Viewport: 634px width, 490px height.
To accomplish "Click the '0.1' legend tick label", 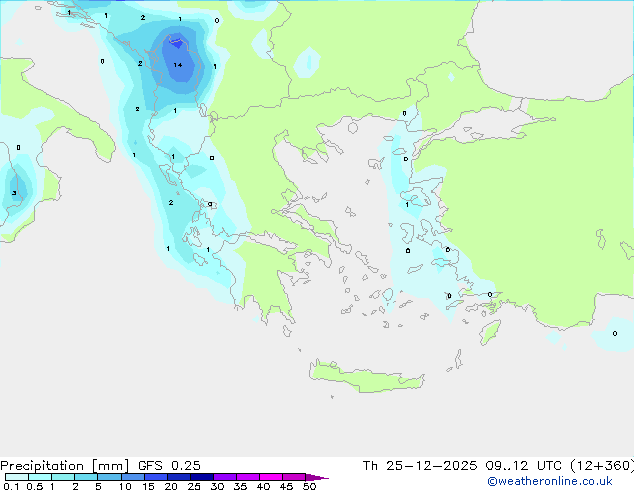I will coord(11,486).
